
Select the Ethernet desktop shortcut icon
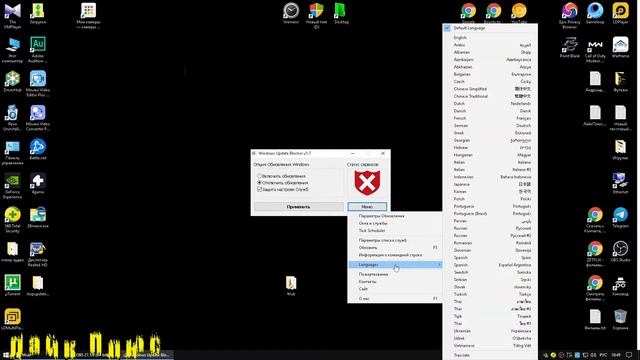(620, 183)
